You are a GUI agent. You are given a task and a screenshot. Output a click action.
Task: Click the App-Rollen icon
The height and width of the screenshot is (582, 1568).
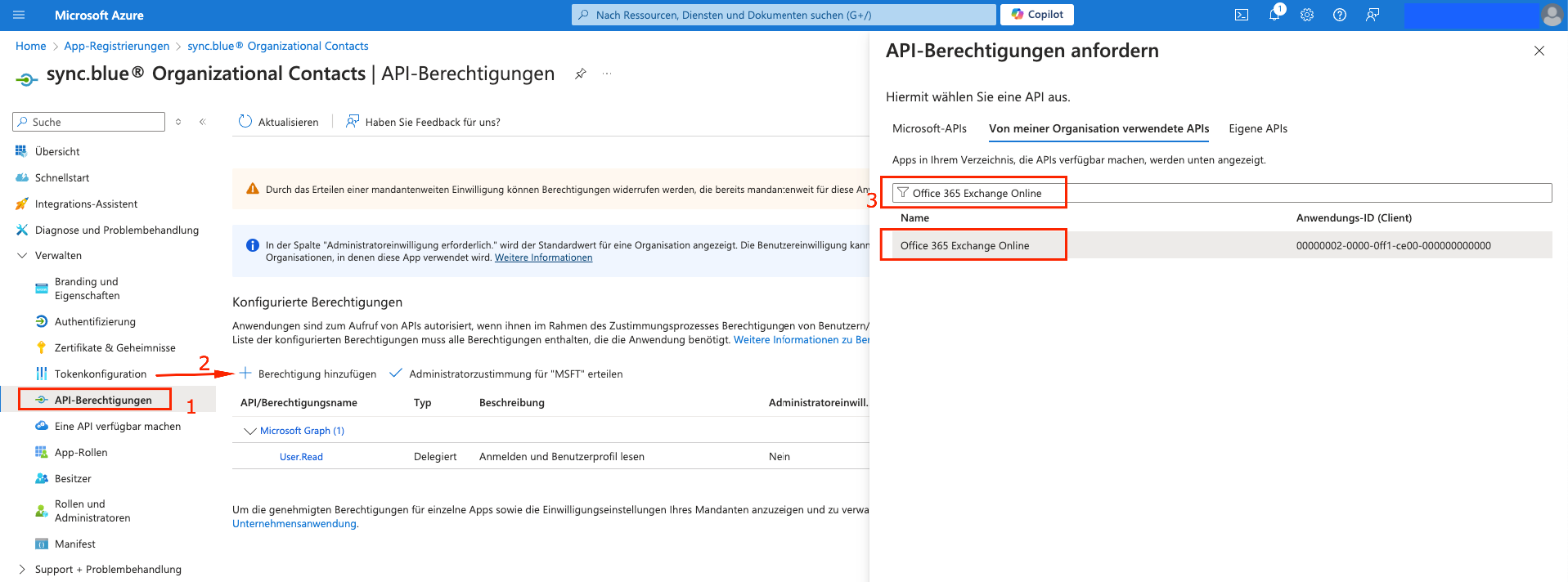42,452
